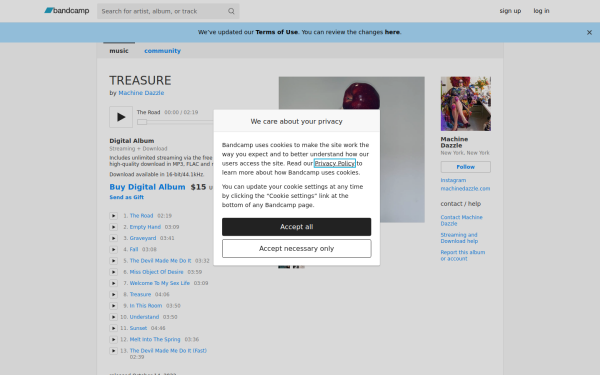The height and width of the screenshot is (375, 600).
Task: Open Treasure track link
Action: (x=140, y=294)
